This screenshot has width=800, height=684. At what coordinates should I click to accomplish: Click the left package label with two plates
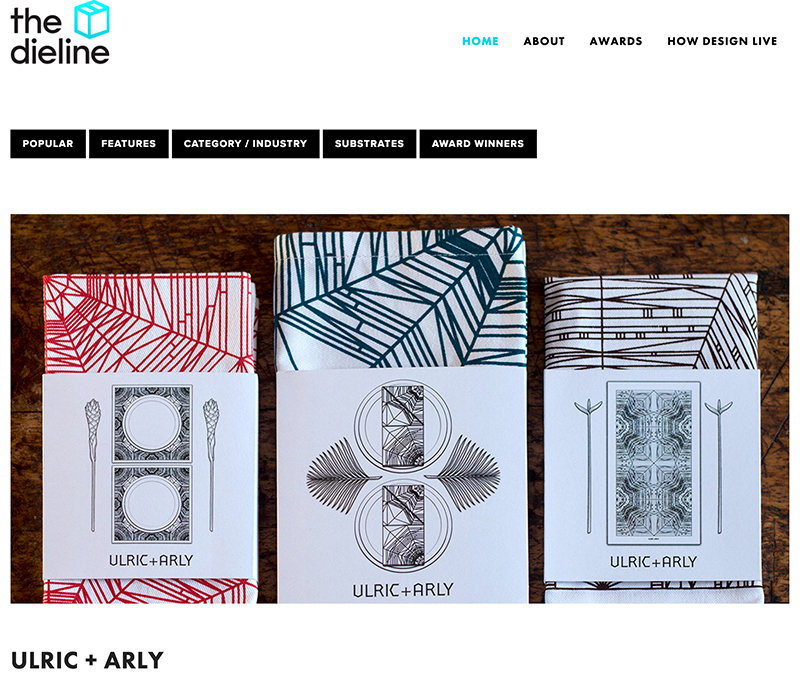coord(150,476)
